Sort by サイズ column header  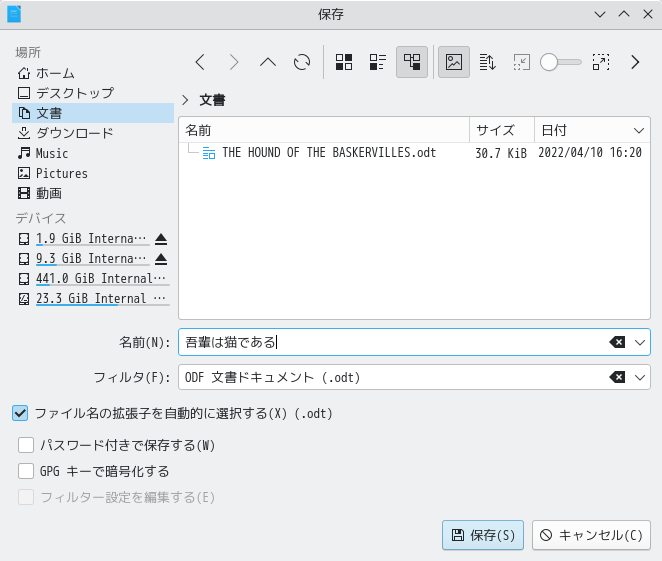pyautogui.click(x=502, y=130)
